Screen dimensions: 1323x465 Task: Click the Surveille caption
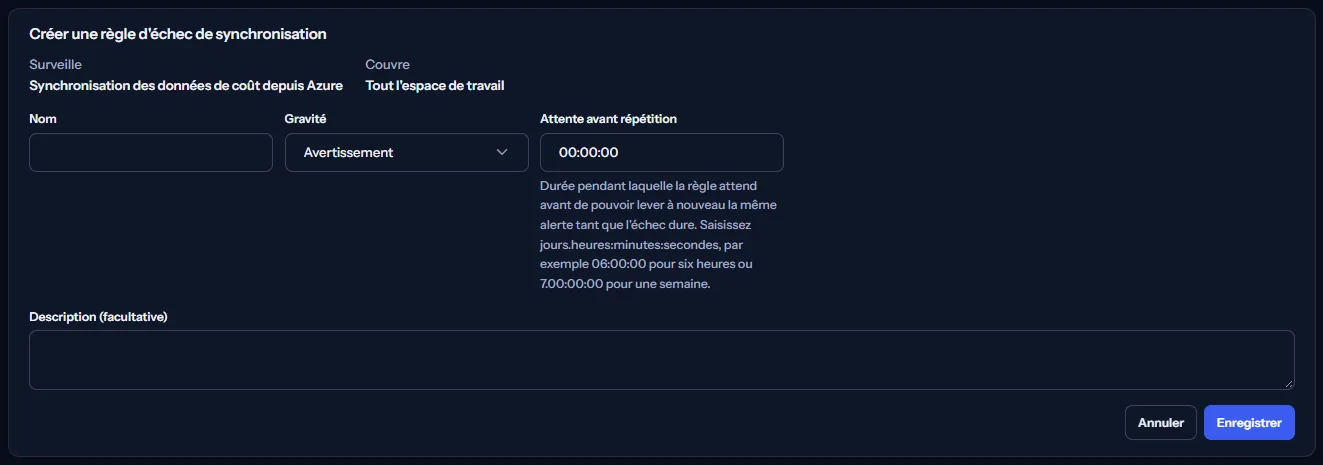55,64
